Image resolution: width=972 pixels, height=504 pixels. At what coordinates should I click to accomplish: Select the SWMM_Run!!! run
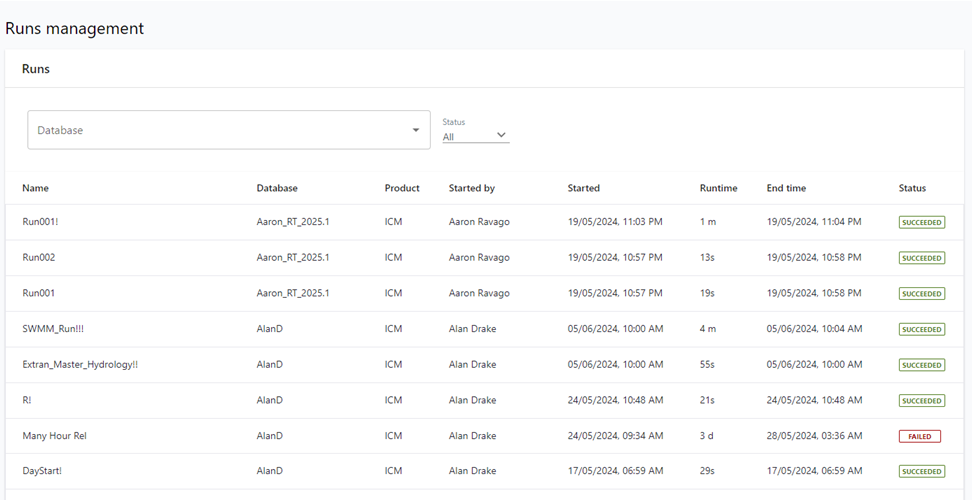[x=51, y=329]
